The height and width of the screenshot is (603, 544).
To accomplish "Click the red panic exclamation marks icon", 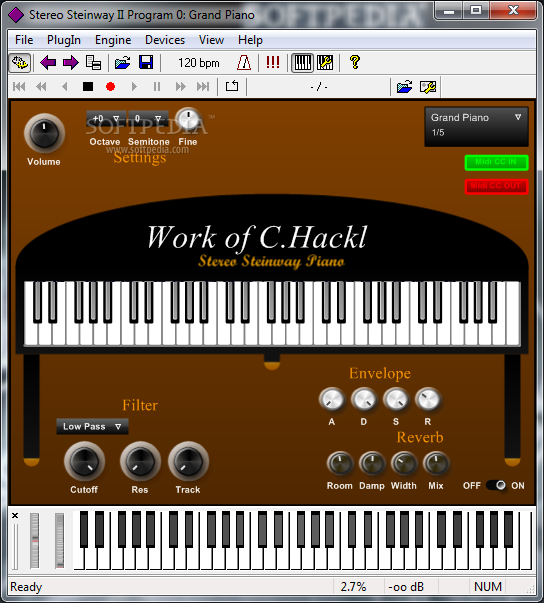I will pos(273,63).
